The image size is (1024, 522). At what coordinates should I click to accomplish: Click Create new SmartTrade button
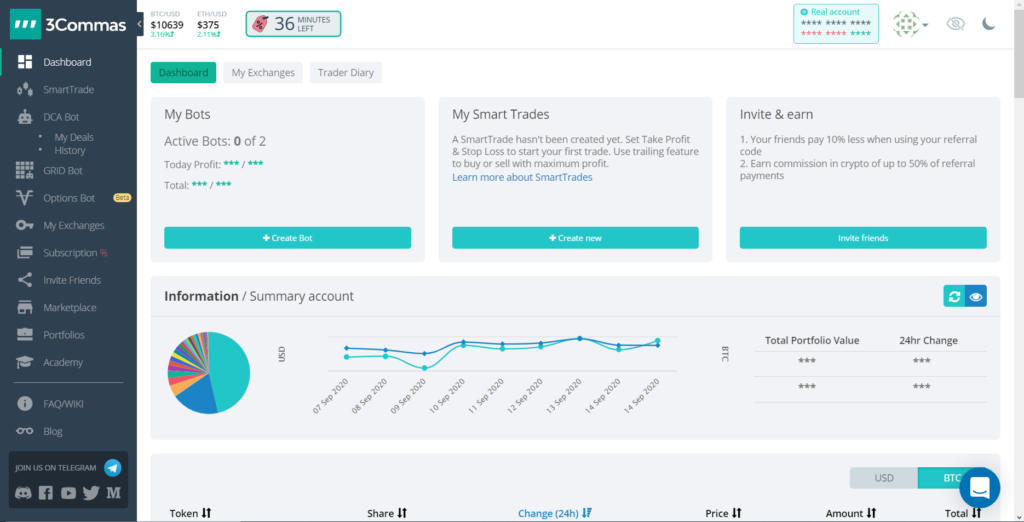click(575, 238)
